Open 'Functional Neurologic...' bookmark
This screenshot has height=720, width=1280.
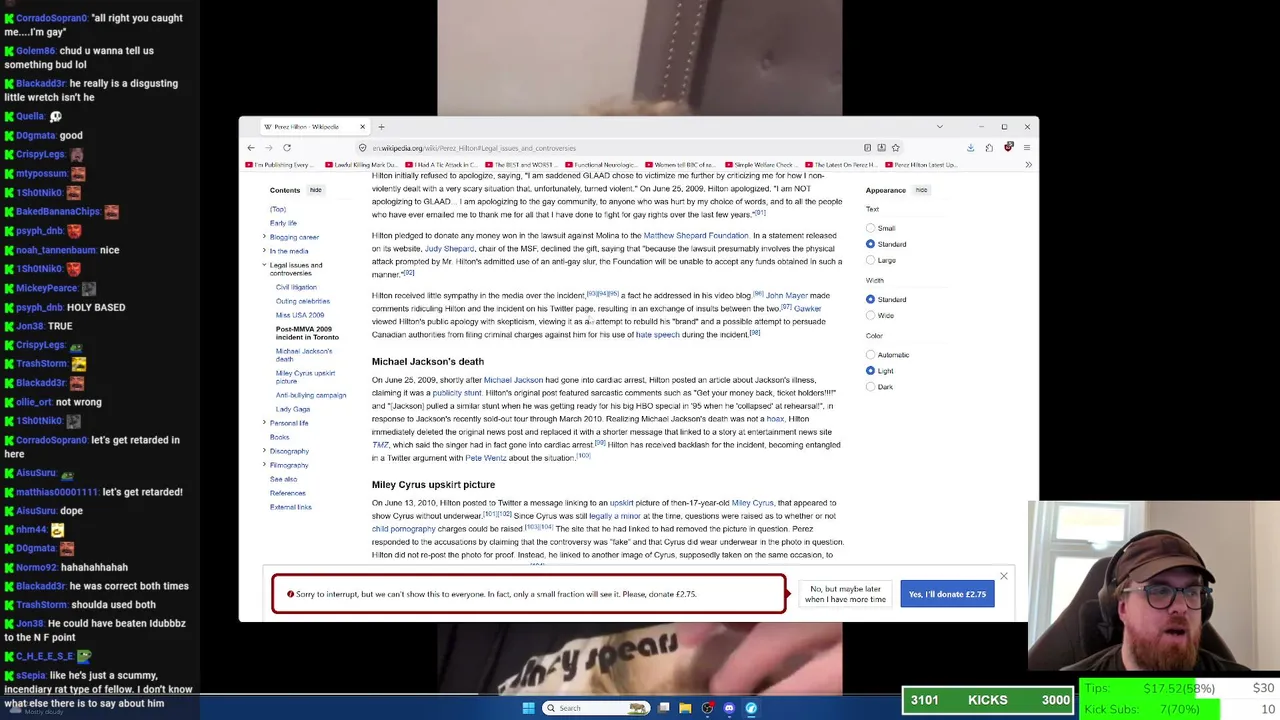[602, 165]
